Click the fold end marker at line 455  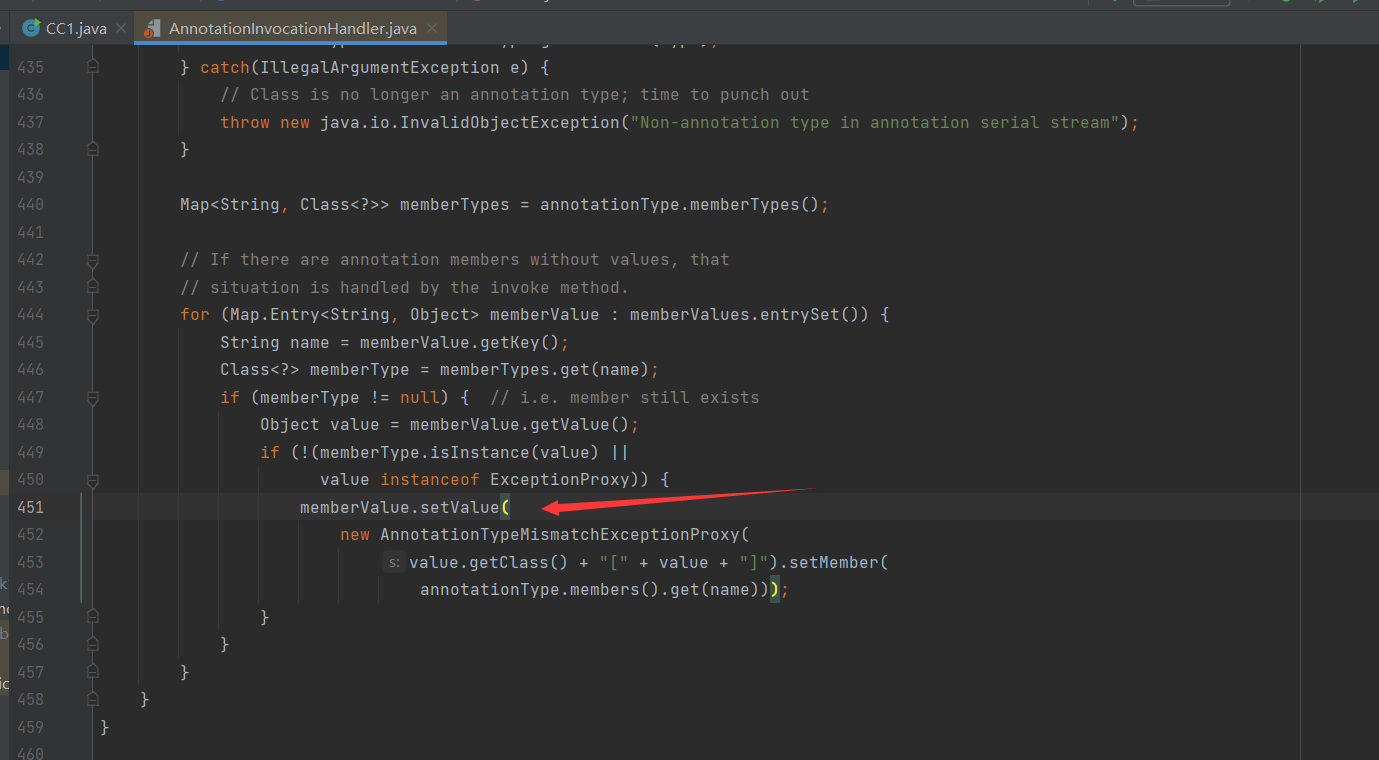[x=93, y=617]
